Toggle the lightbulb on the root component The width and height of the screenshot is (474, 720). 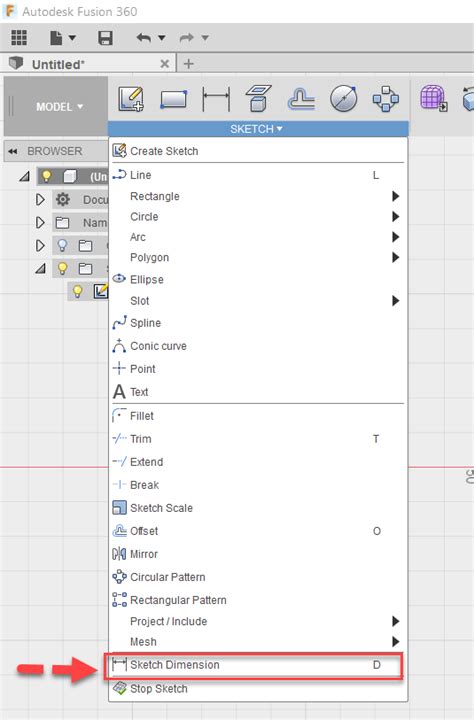(x=47, y=176)
